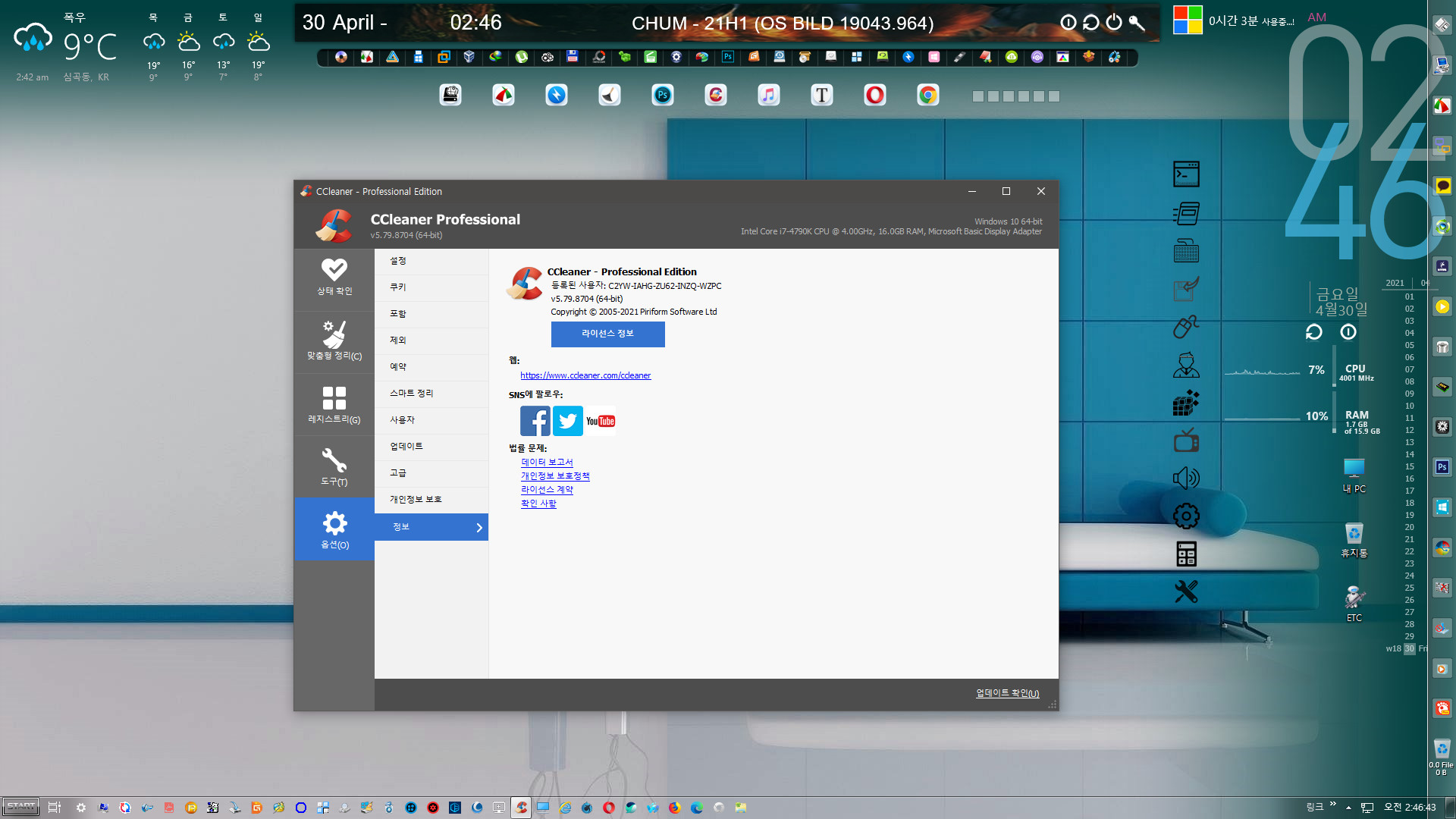Launch Chrome from the desktop dock
Screen dimensions: 1456x819
point(927,95)
